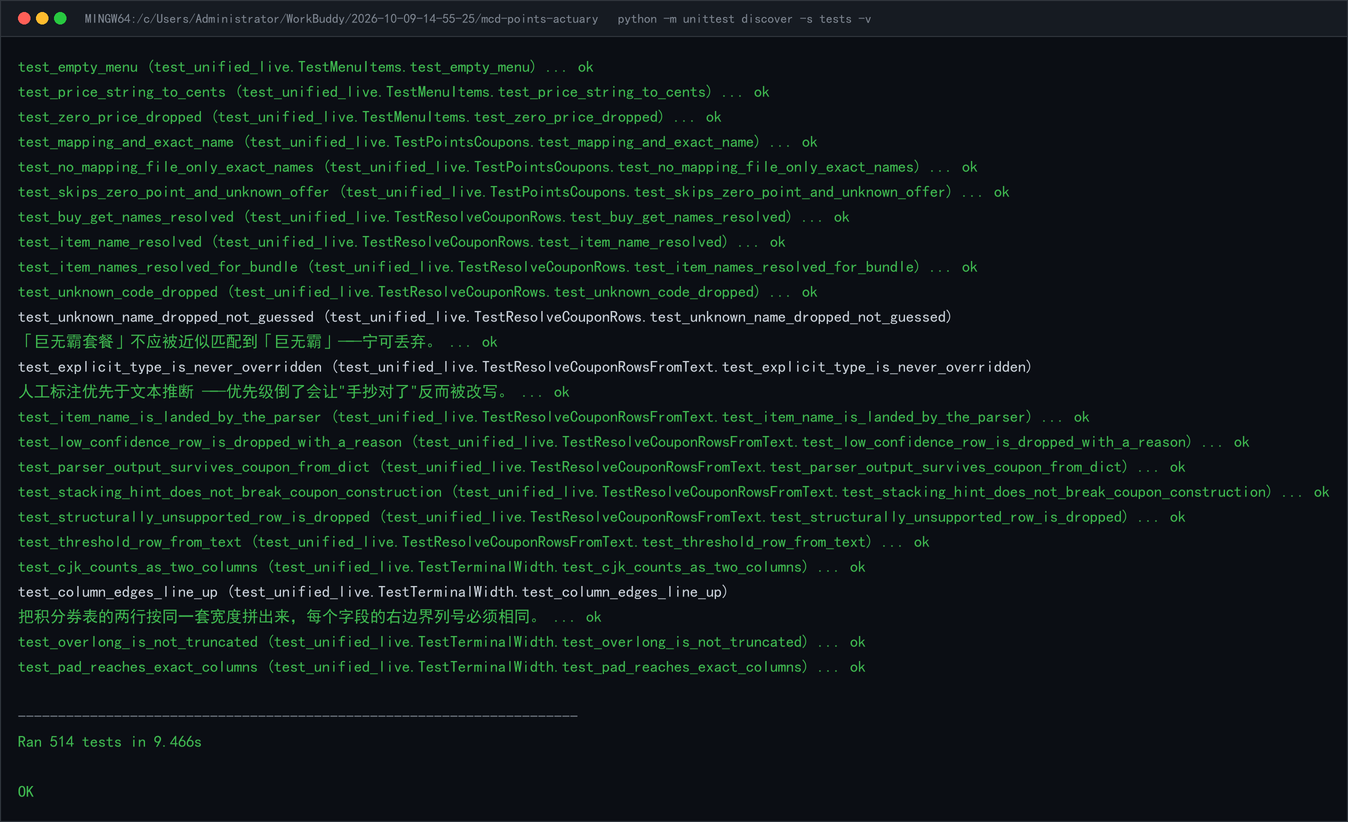The image size is (1348, 822).
Task: Select the test_unknown_name_dropped_not_guessed line
Action: click(x=485, y=317)
